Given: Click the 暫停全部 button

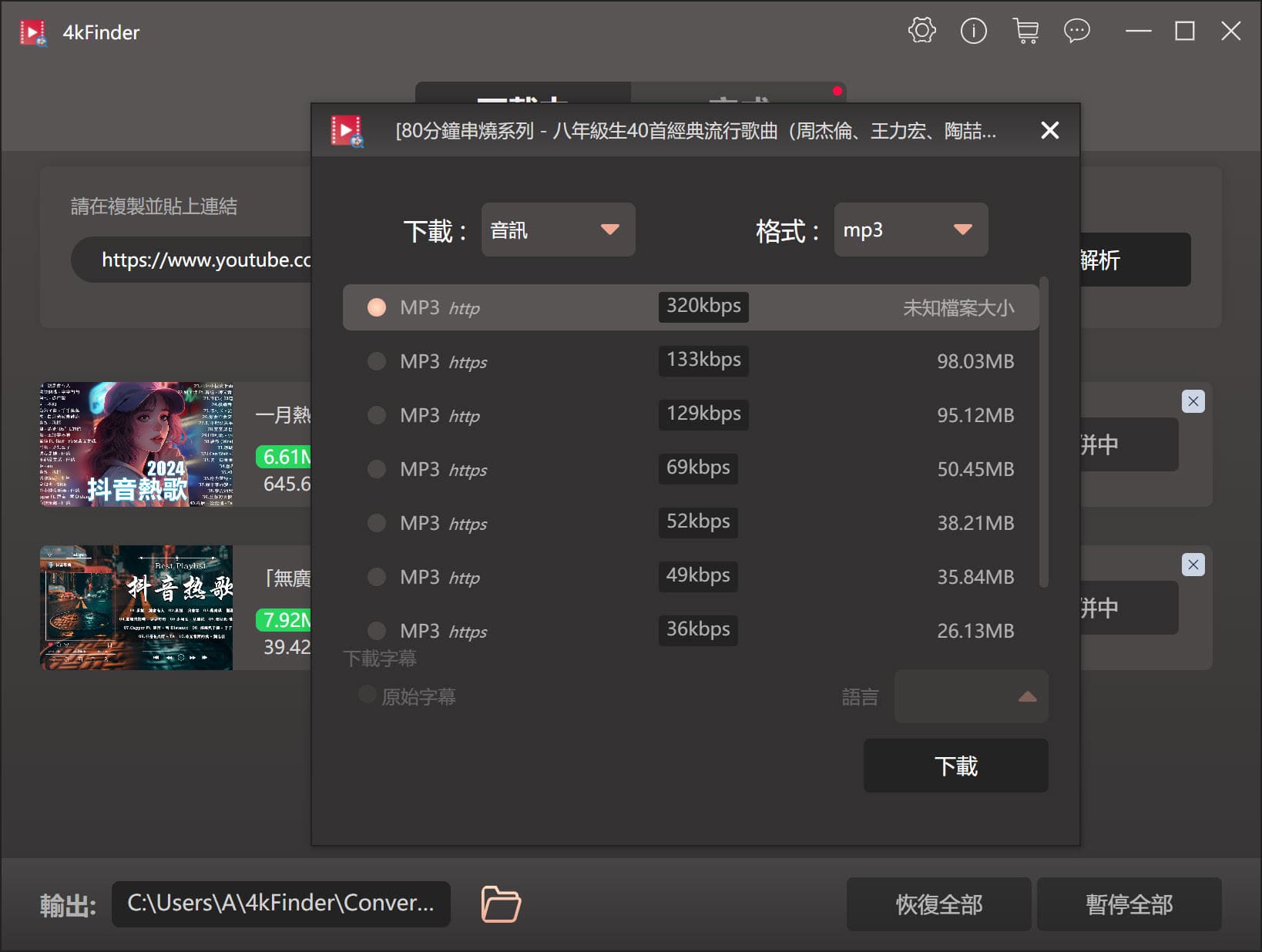Looking at the screenshot, I should pos(1129,904).
